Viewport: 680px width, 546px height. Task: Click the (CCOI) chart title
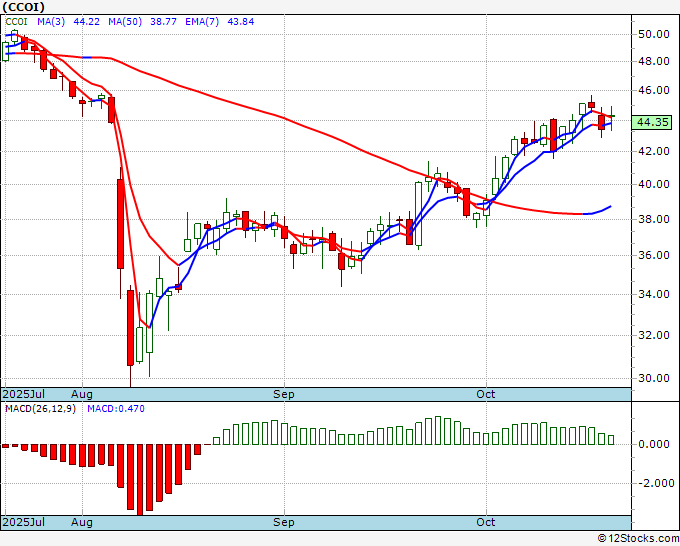[23, 7]
